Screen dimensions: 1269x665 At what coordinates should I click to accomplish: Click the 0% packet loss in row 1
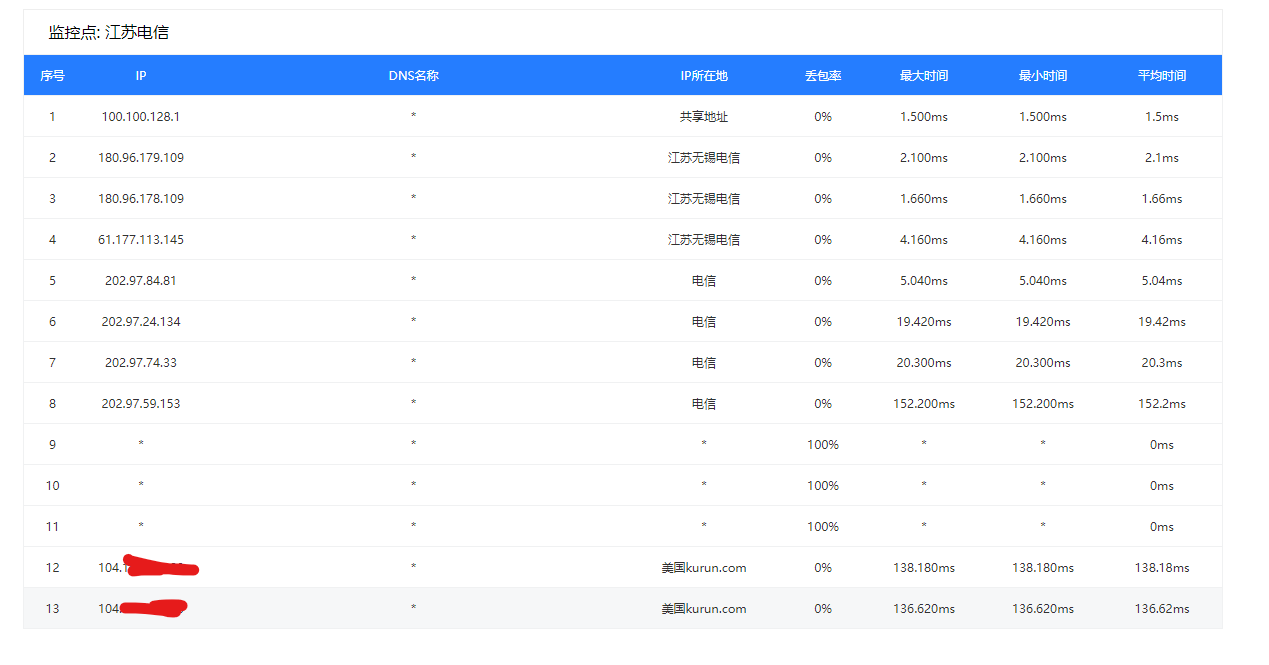[x=823, y=117]
